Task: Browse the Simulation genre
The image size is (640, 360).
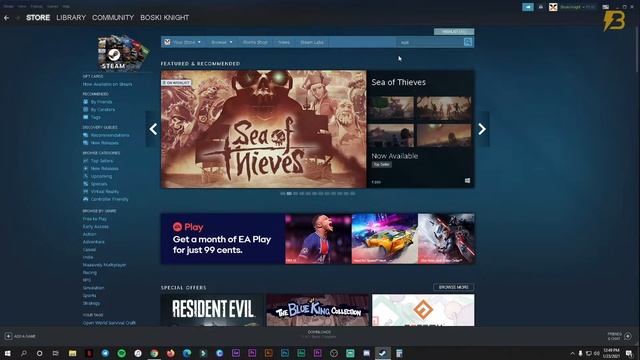Action: point(93,288)
